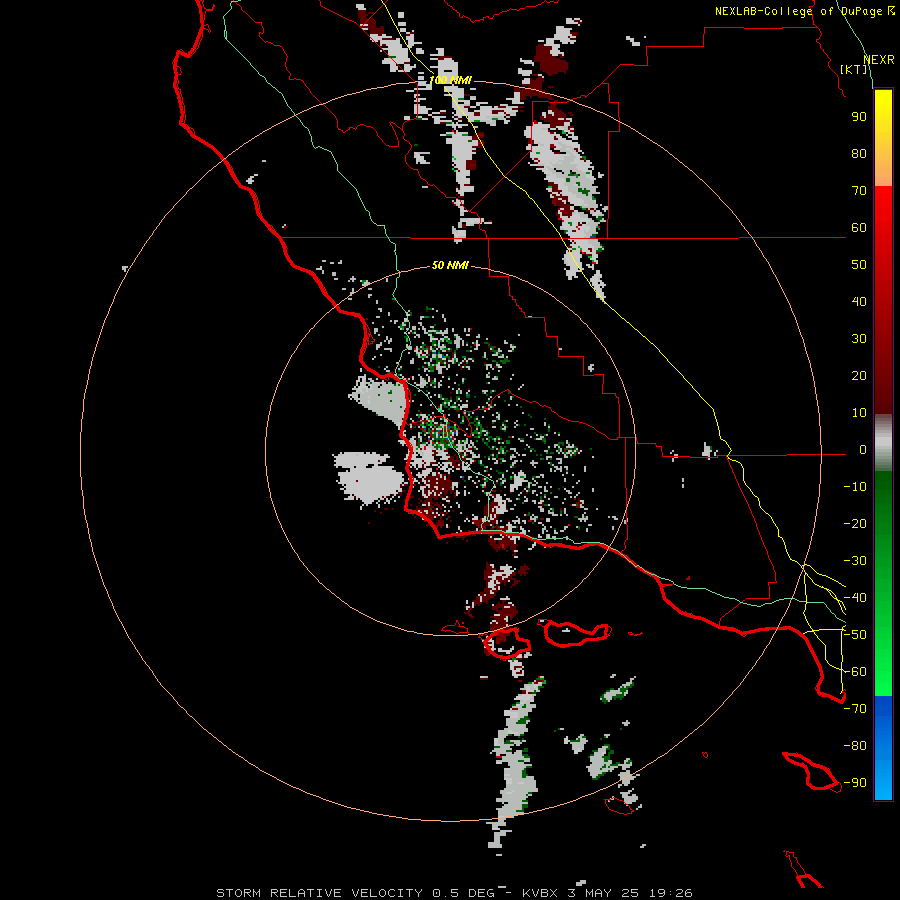Click the legend value -70
Image resolution: width=900 pixels, height=900 pixels.
[x=855, y=709]
